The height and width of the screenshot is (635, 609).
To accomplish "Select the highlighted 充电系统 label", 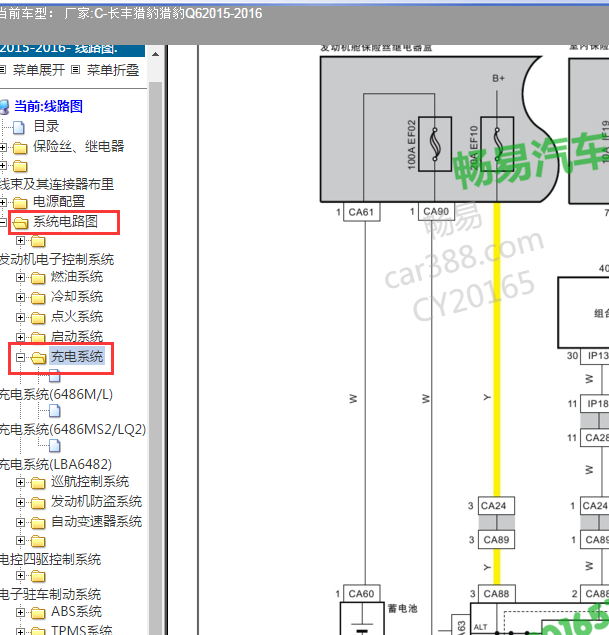I will tap(77, 356).
